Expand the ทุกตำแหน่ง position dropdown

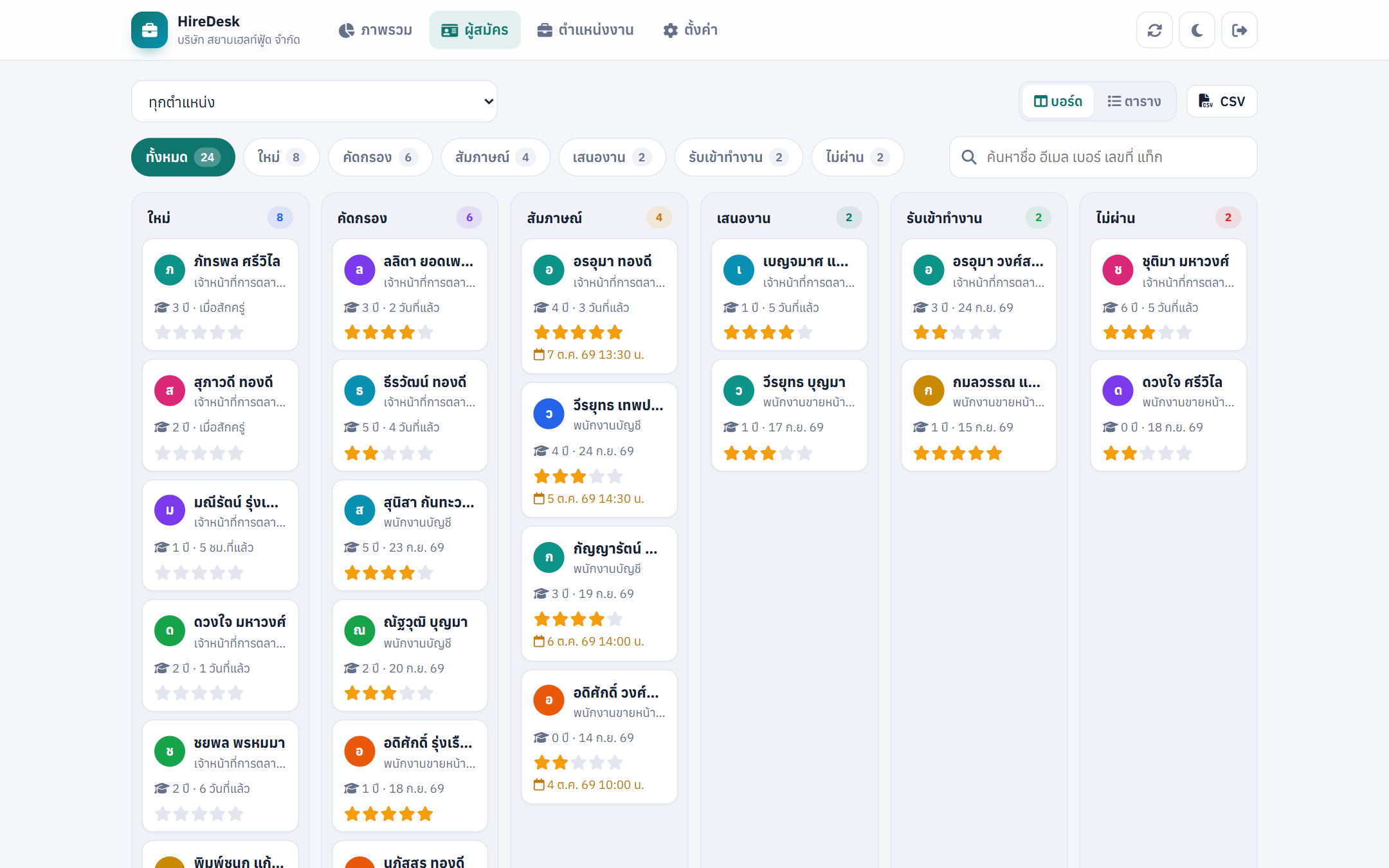[314, 102]
